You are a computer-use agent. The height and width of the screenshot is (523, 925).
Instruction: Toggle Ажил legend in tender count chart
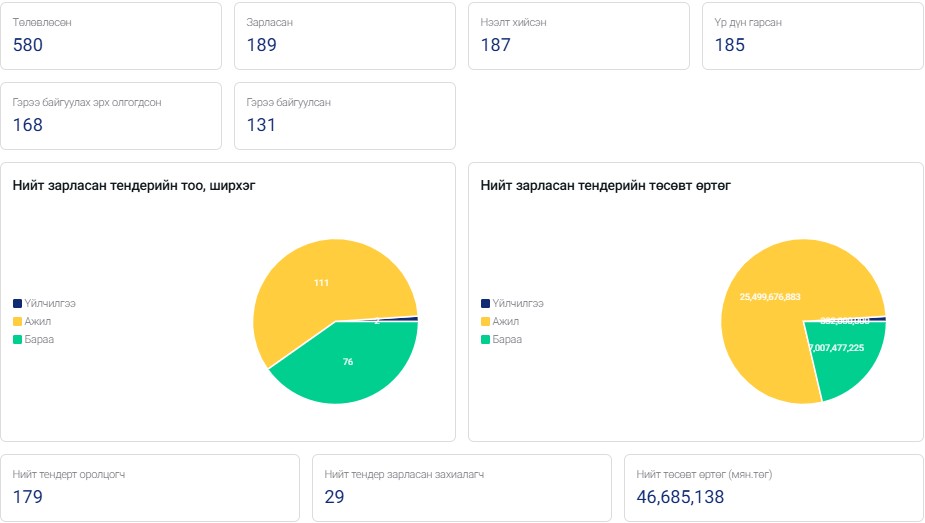38,321
